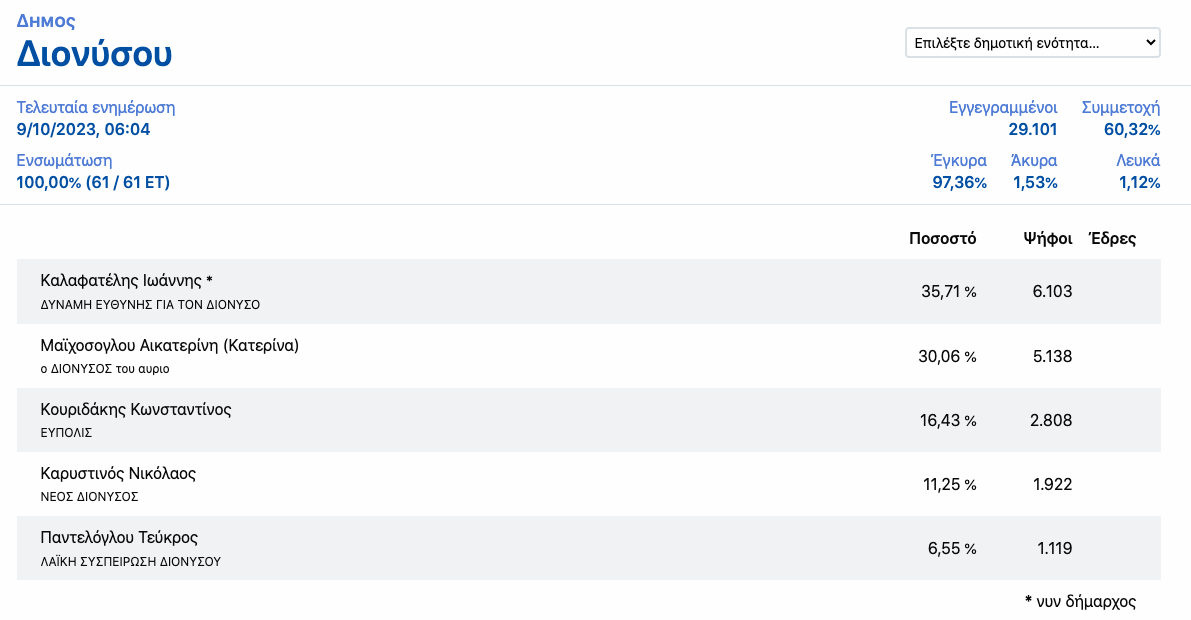Click the dropdown arrow beside Επιλέξτε δημοτική ενότητα
1191x620 pixels.
click(x=1150, y=43)
